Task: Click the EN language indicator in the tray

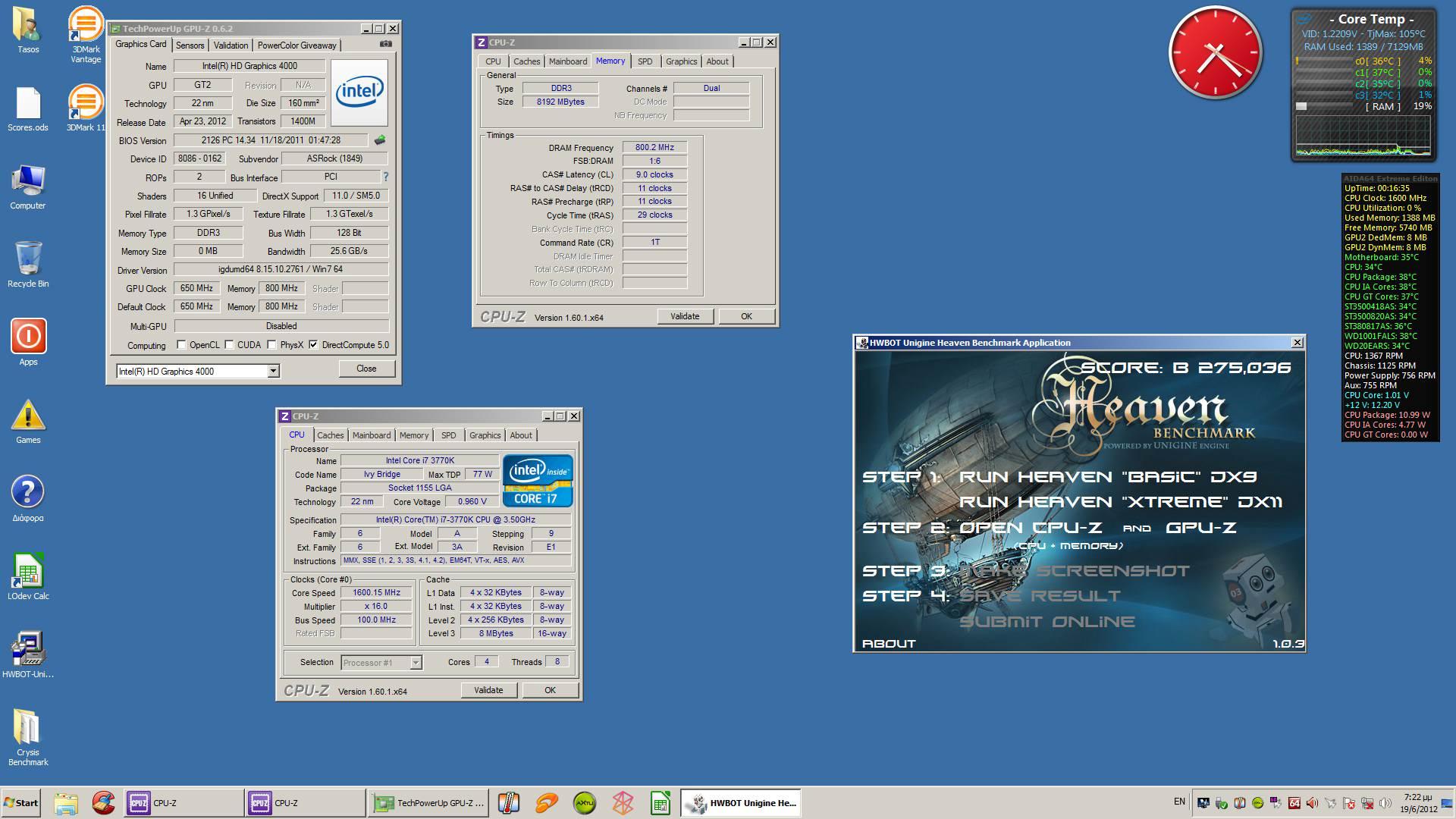Action: pos(1179,802)
